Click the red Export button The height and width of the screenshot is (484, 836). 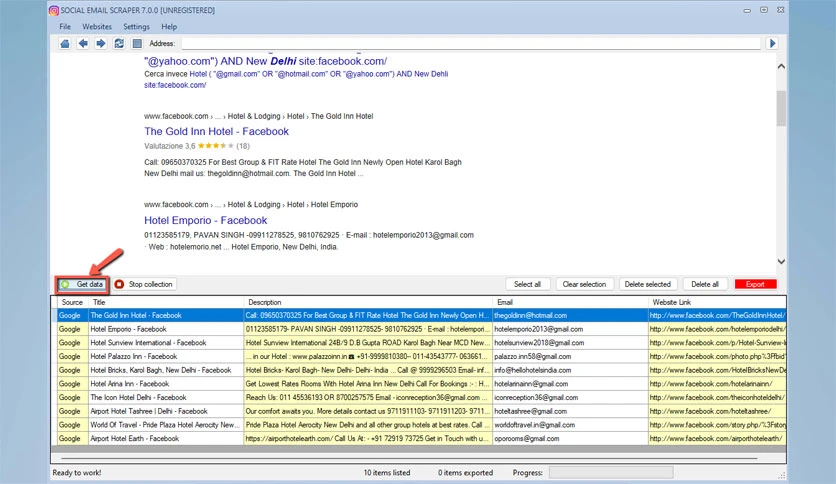[755, 284]
